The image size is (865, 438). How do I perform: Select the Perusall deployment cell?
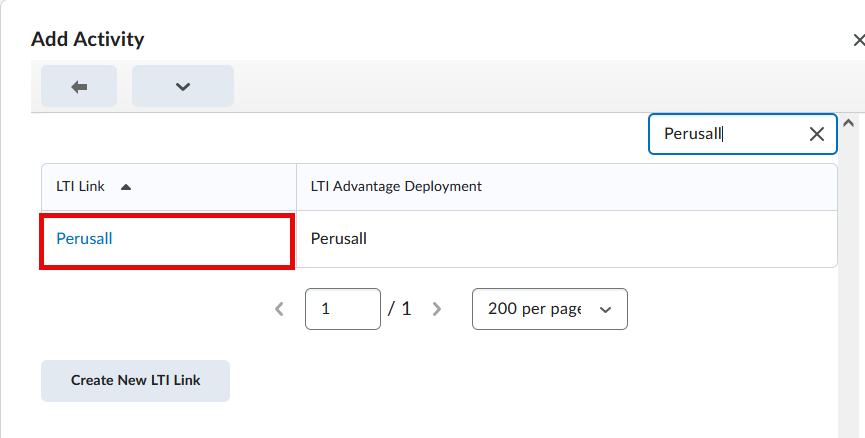click(x=339, y=239)
